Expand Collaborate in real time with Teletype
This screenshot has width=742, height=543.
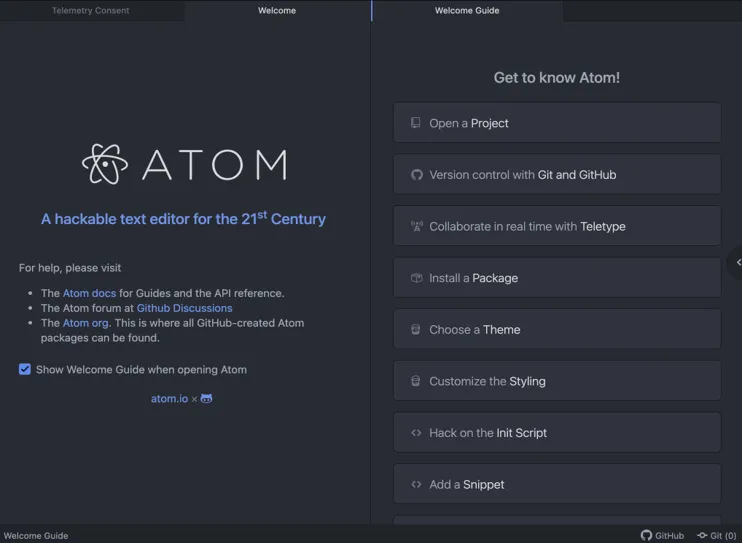(557, 226)
